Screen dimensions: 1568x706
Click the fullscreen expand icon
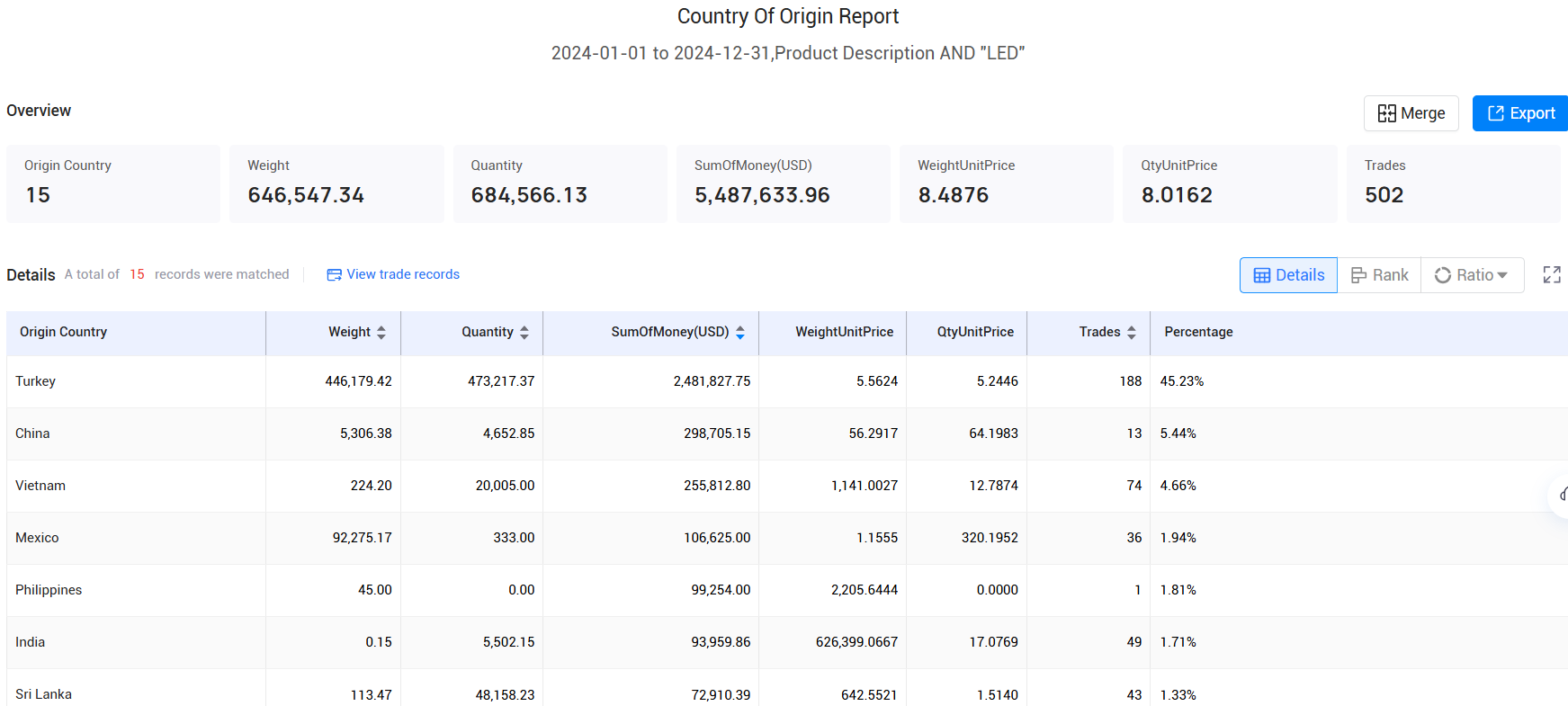1551,275
